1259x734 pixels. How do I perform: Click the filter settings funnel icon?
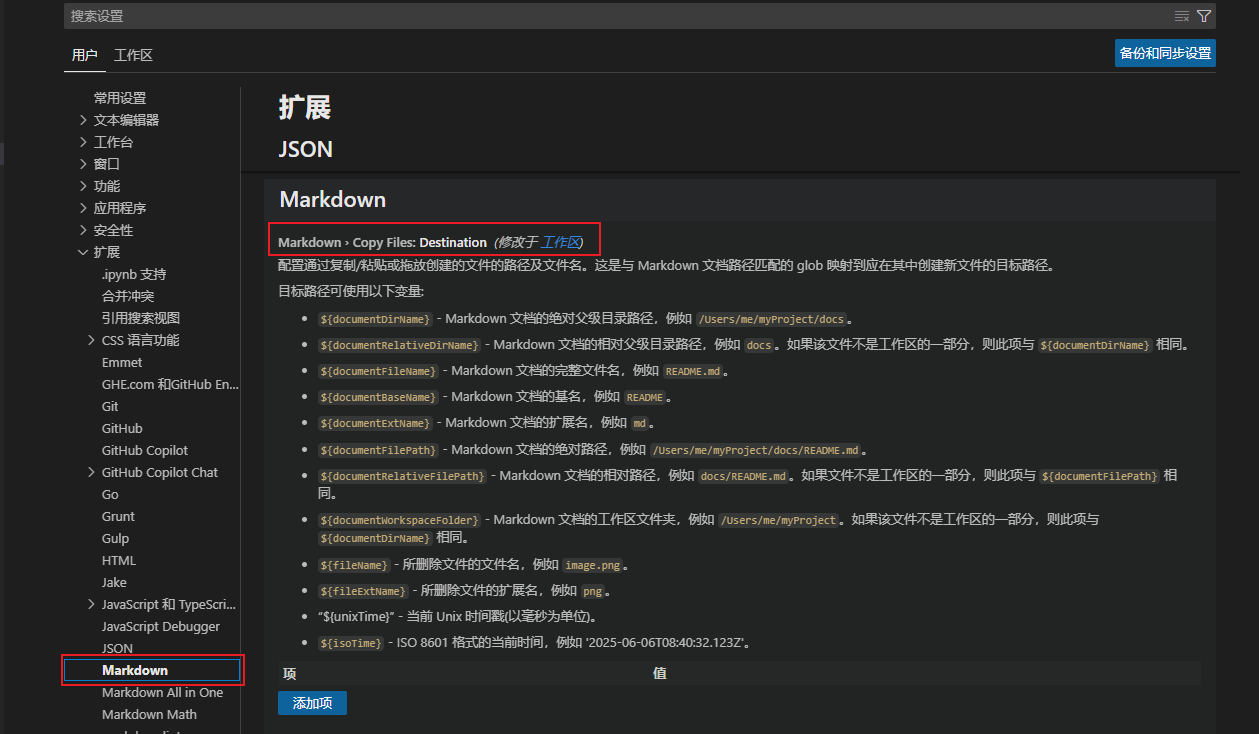[x=1204, y=16]
